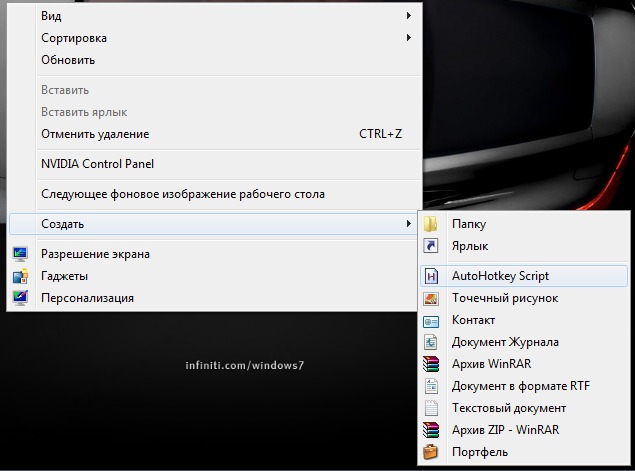635x471 pixels.
Task: Create a Документ в формате RTF
Action: point(524,386)
